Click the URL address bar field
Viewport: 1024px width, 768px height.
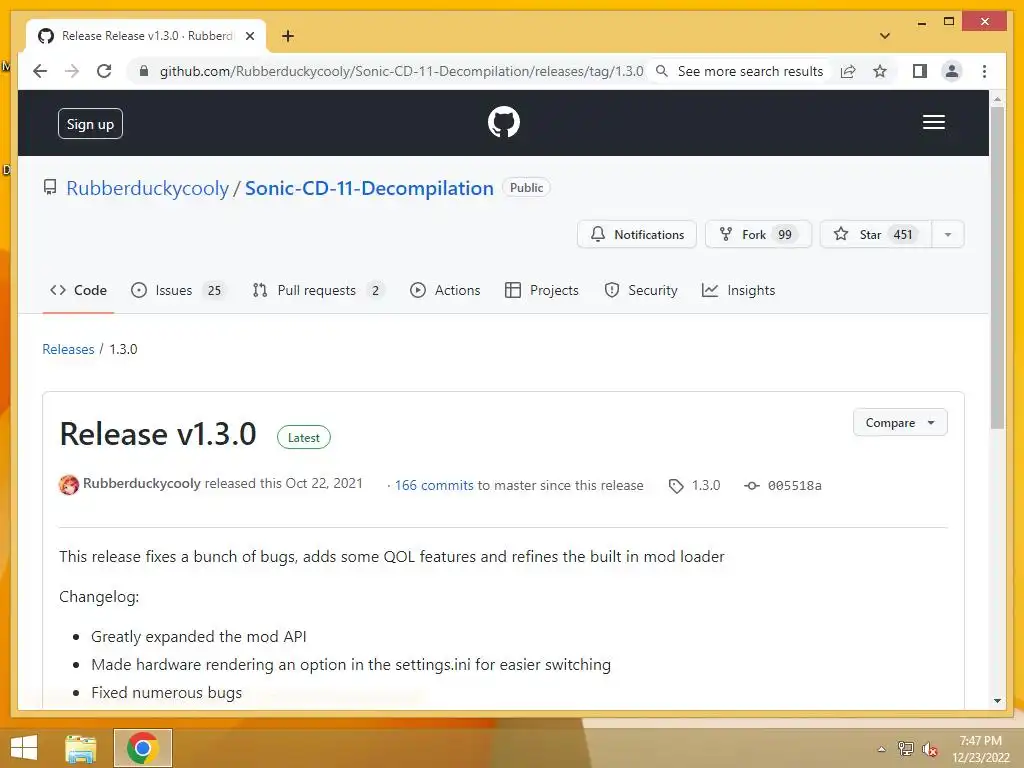click(x=401, y=71)
